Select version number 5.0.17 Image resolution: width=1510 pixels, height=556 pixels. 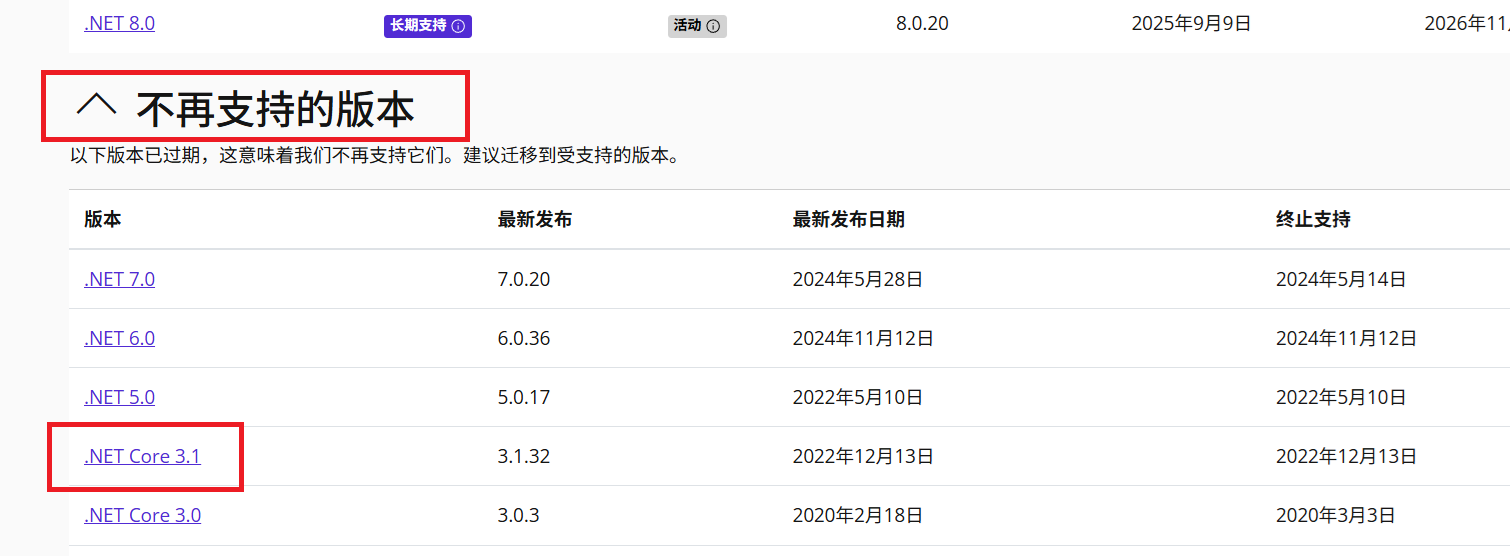pos(524,398)
